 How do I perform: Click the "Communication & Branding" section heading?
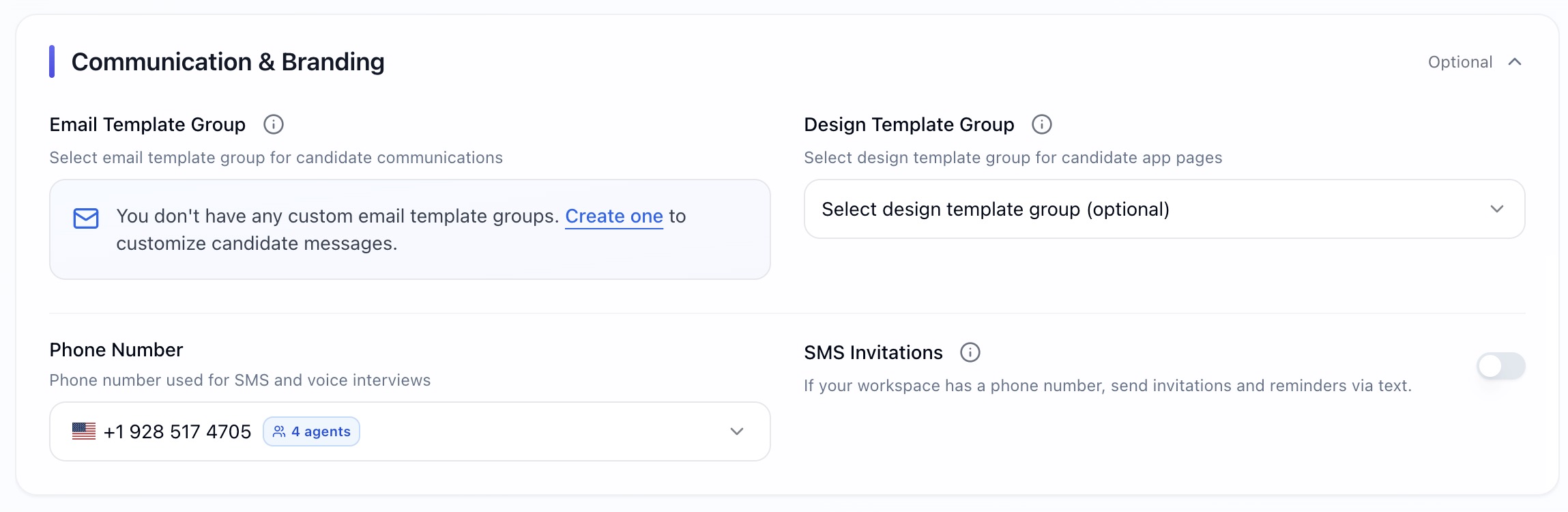(228, 62)
